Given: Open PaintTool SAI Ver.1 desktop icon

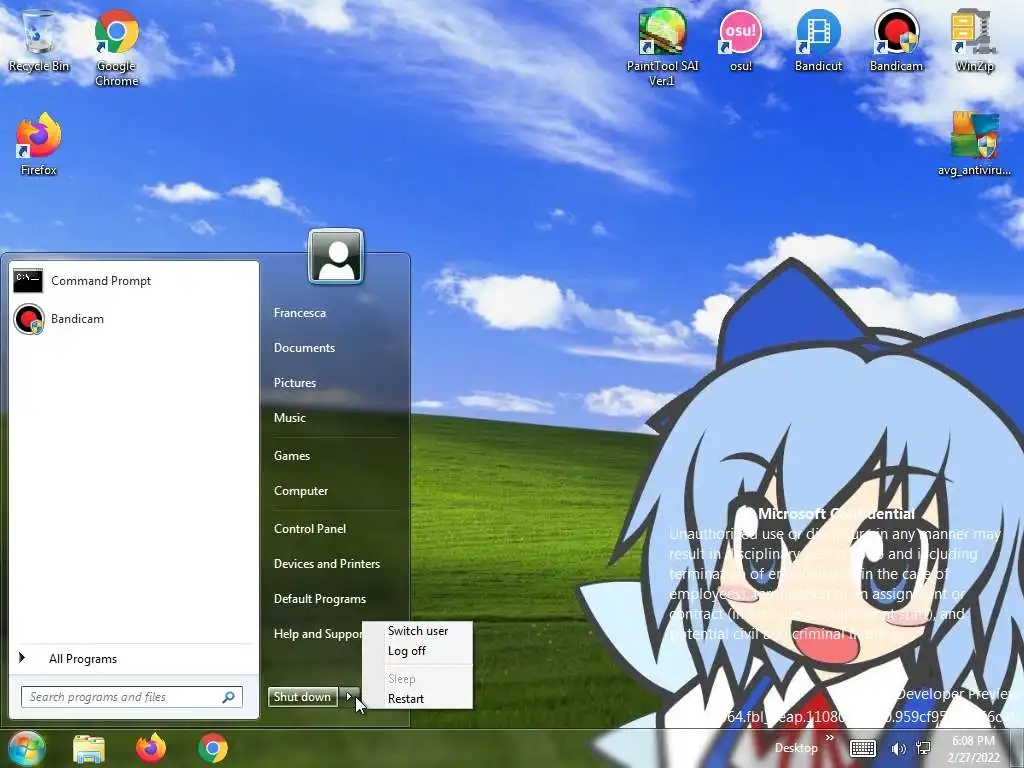Looking at the screenshot, I should pos(662,47).
